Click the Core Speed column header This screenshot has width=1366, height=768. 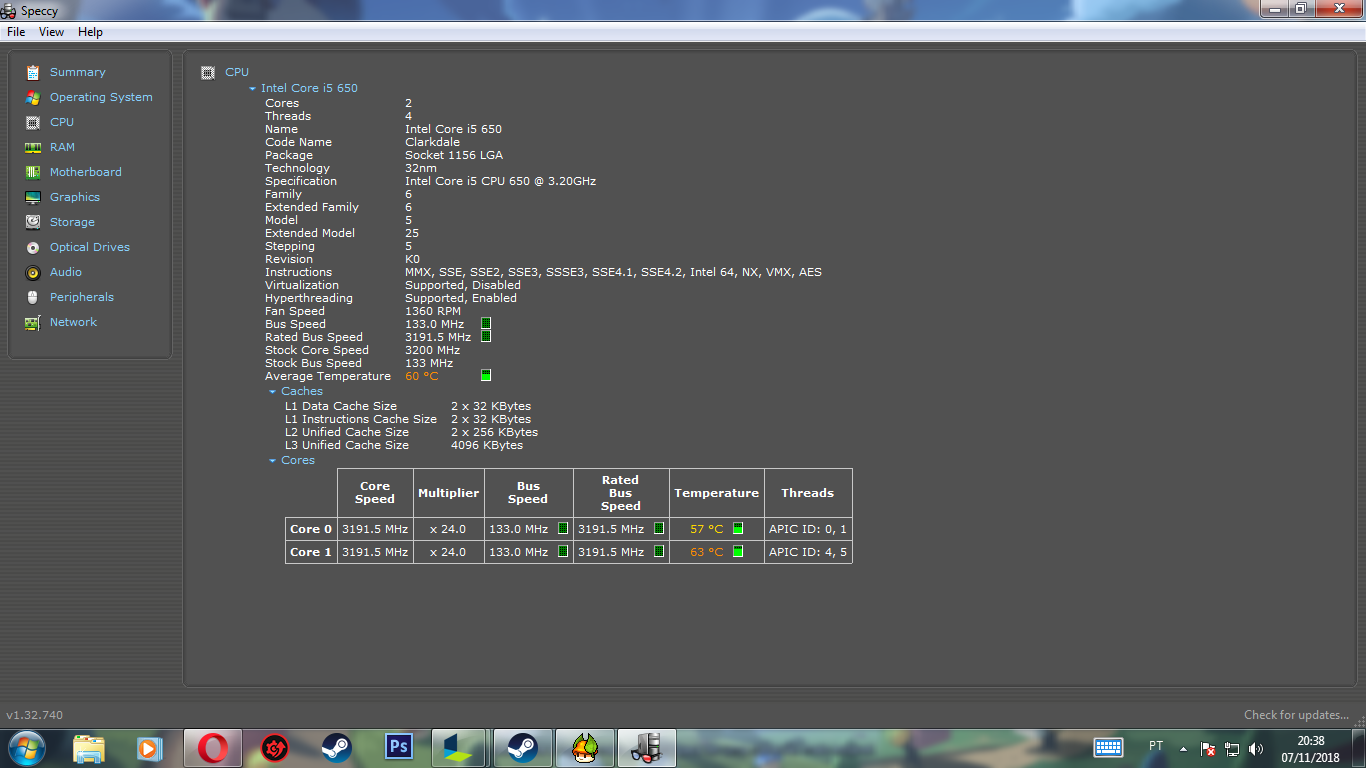pyautogui.click(x=375, y=493)
